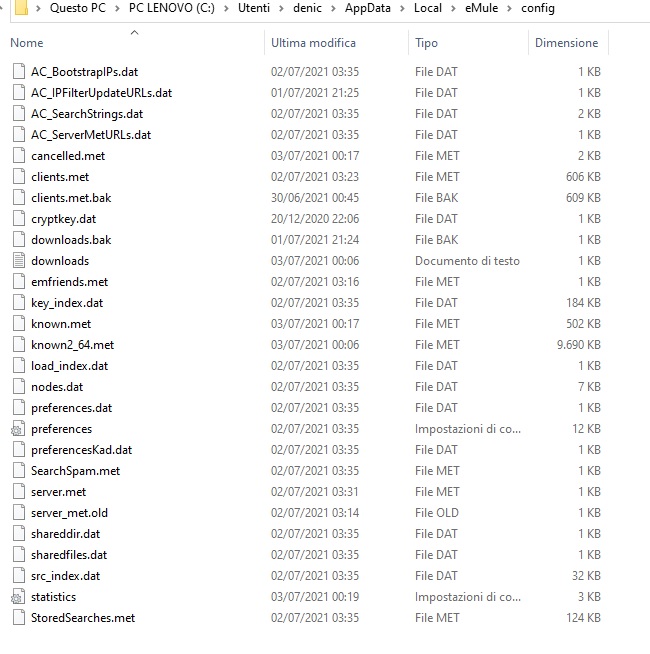This screenshot has width=650, height=654.
Task: Click the file icon next to preferences.dat
Action: click(19, 407)
